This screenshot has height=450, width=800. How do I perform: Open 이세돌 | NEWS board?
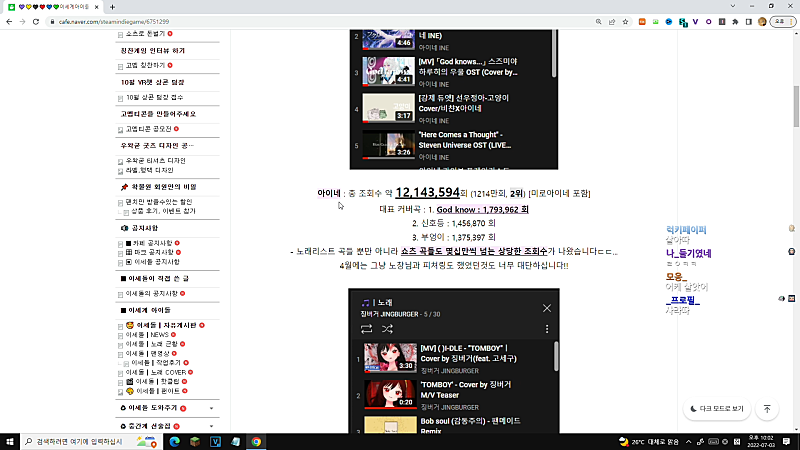[x=147, y=335]
